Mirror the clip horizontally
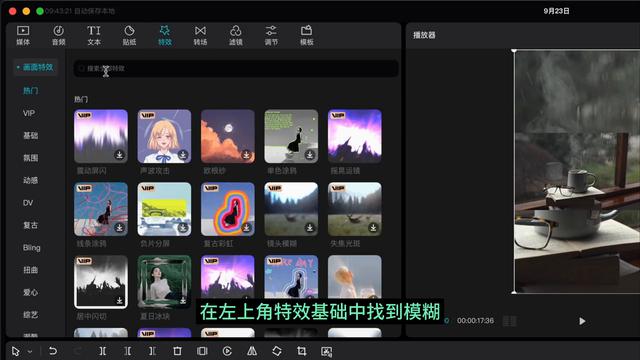Image resolution: width=640 pixels, height=360 pixels. point(252,351)
